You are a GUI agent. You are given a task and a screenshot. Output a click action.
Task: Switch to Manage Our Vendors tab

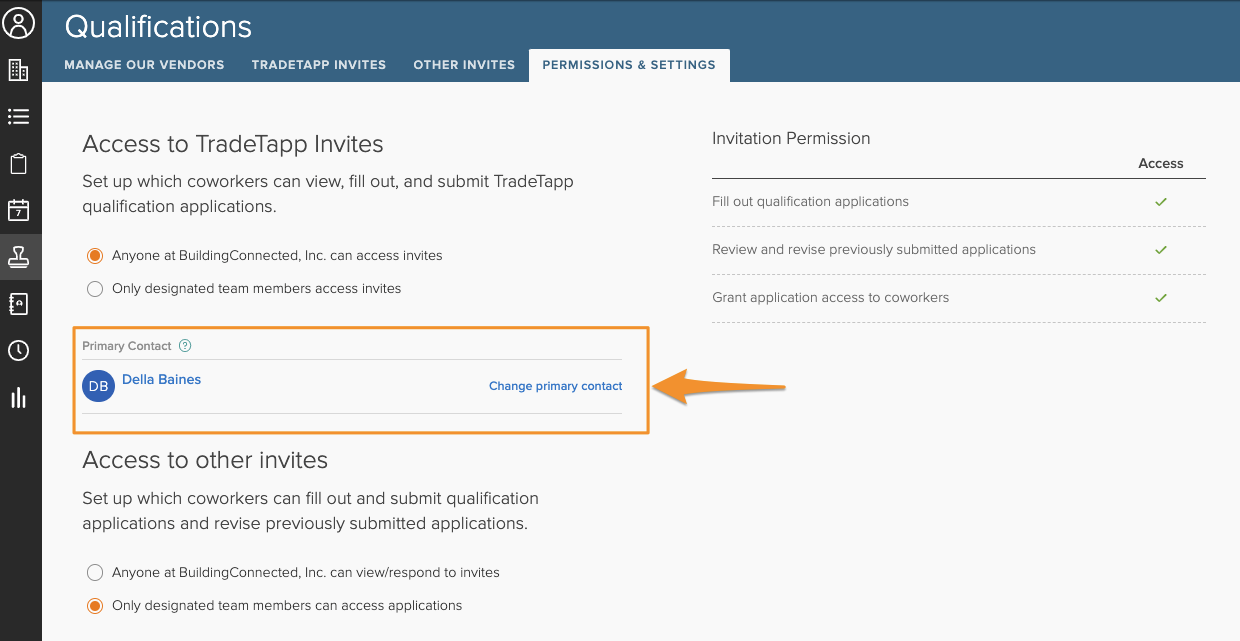[x=144, y=65]
